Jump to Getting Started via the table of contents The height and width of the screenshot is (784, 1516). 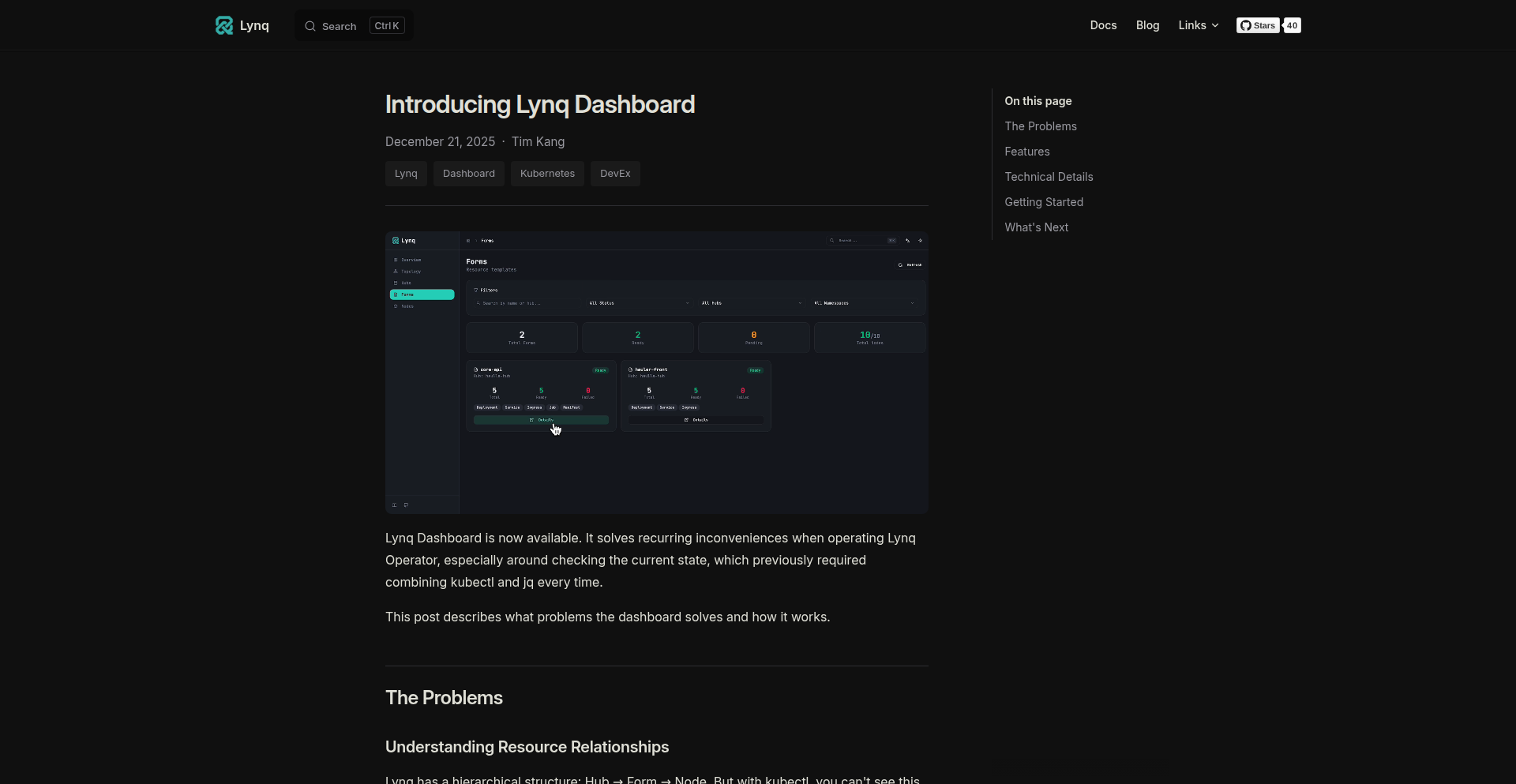[1044, 201]
